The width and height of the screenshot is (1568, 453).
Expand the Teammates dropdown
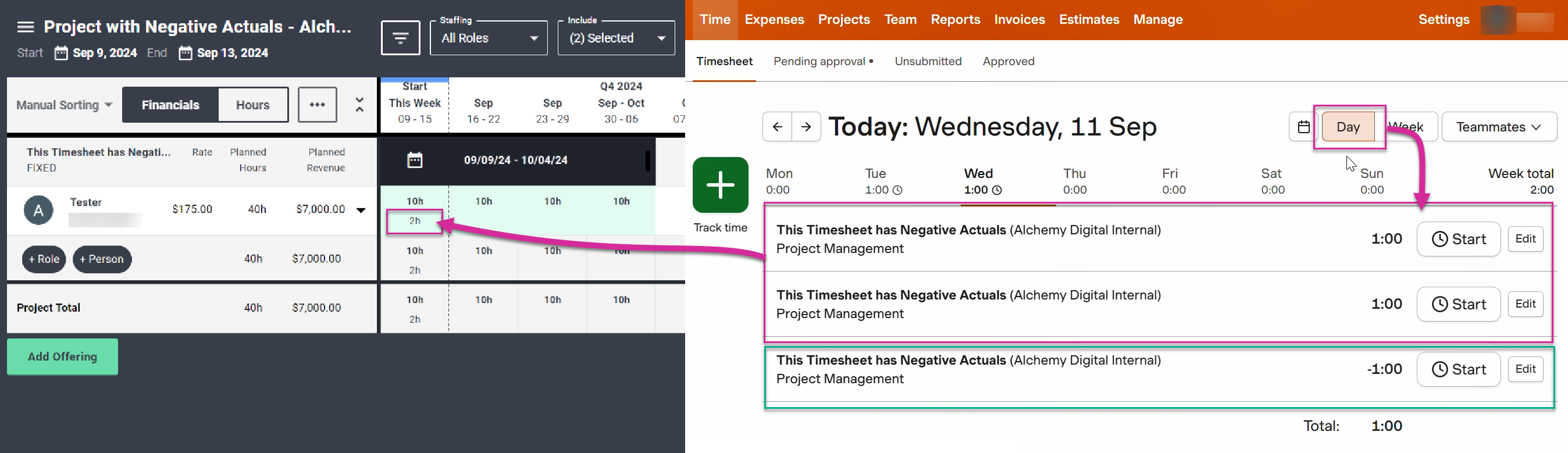click(x=1499, y=127)
